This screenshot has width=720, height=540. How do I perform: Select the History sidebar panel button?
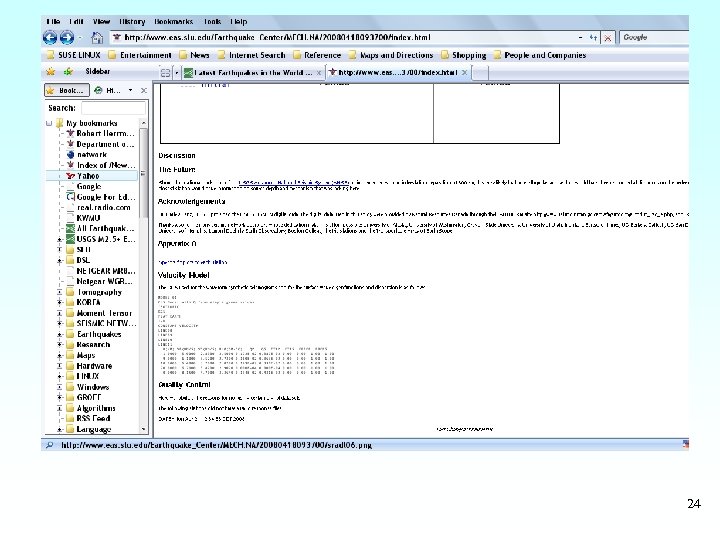pos(107,90)
